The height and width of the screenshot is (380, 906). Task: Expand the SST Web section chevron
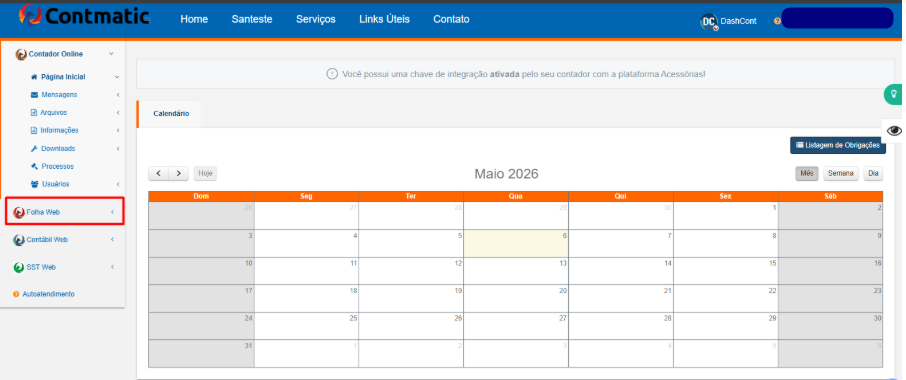coord(112,267)
